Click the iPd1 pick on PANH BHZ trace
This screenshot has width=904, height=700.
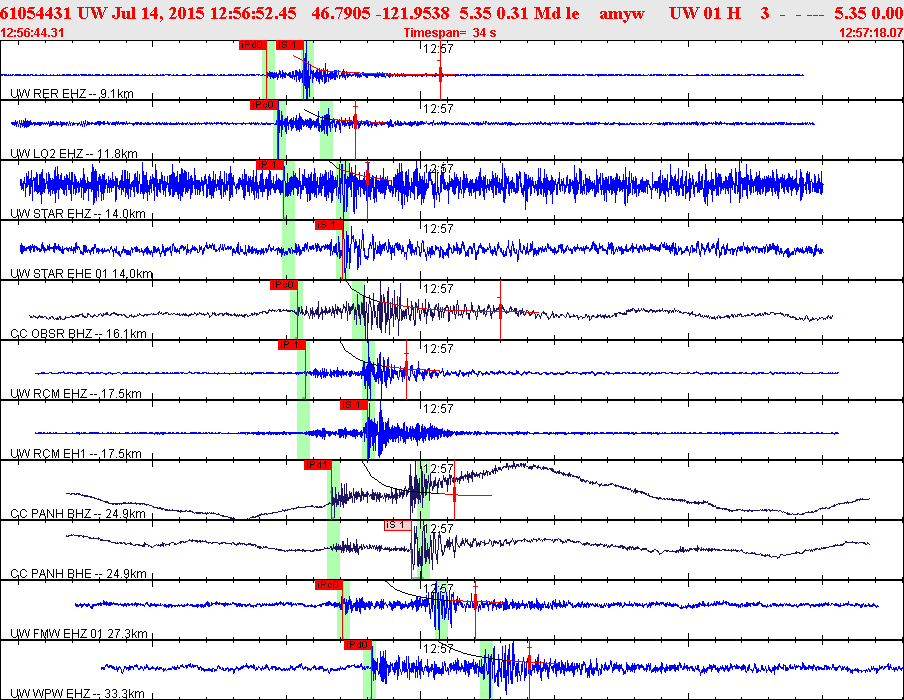tap(318, 465)
